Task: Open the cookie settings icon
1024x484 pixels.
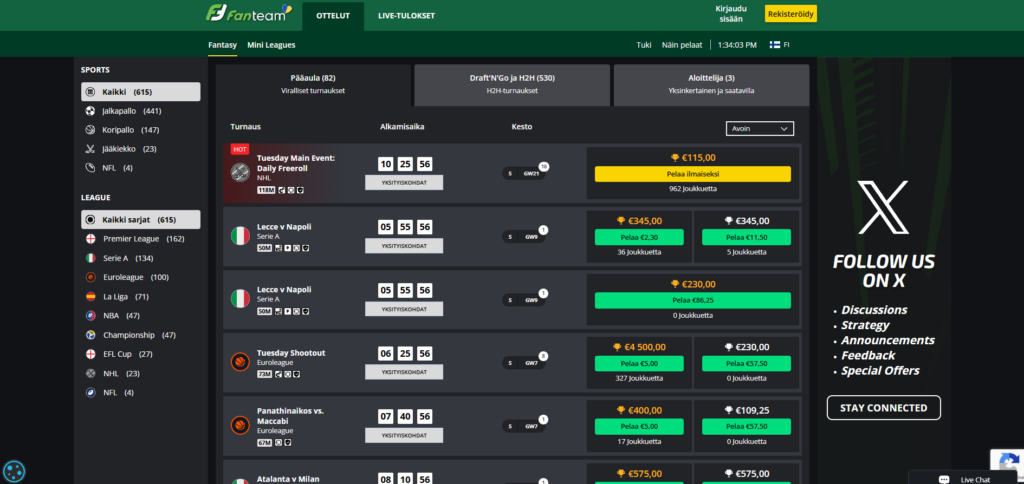Action: (x=14, y=471)
